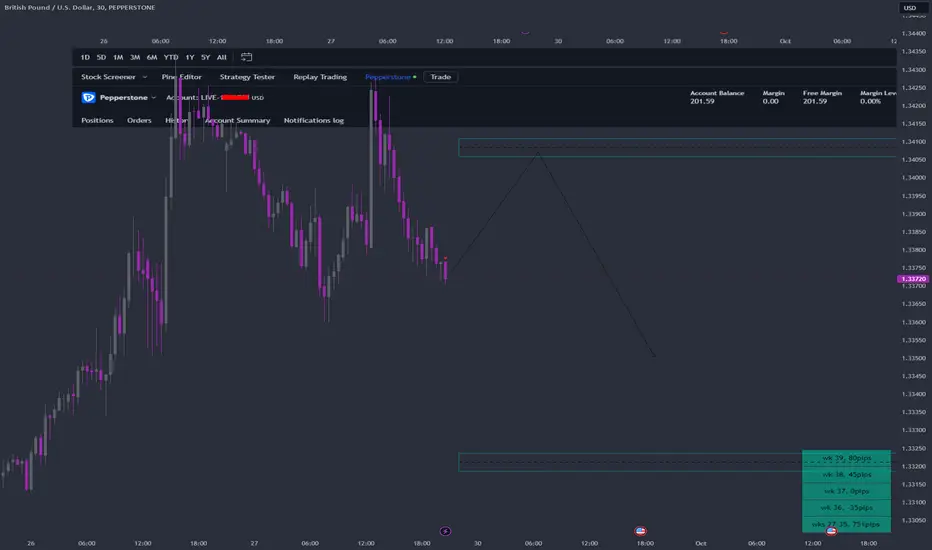This screenshot has width=932, height=550.
Task: Switch chart range to YTD
Action: click(171, 57)
